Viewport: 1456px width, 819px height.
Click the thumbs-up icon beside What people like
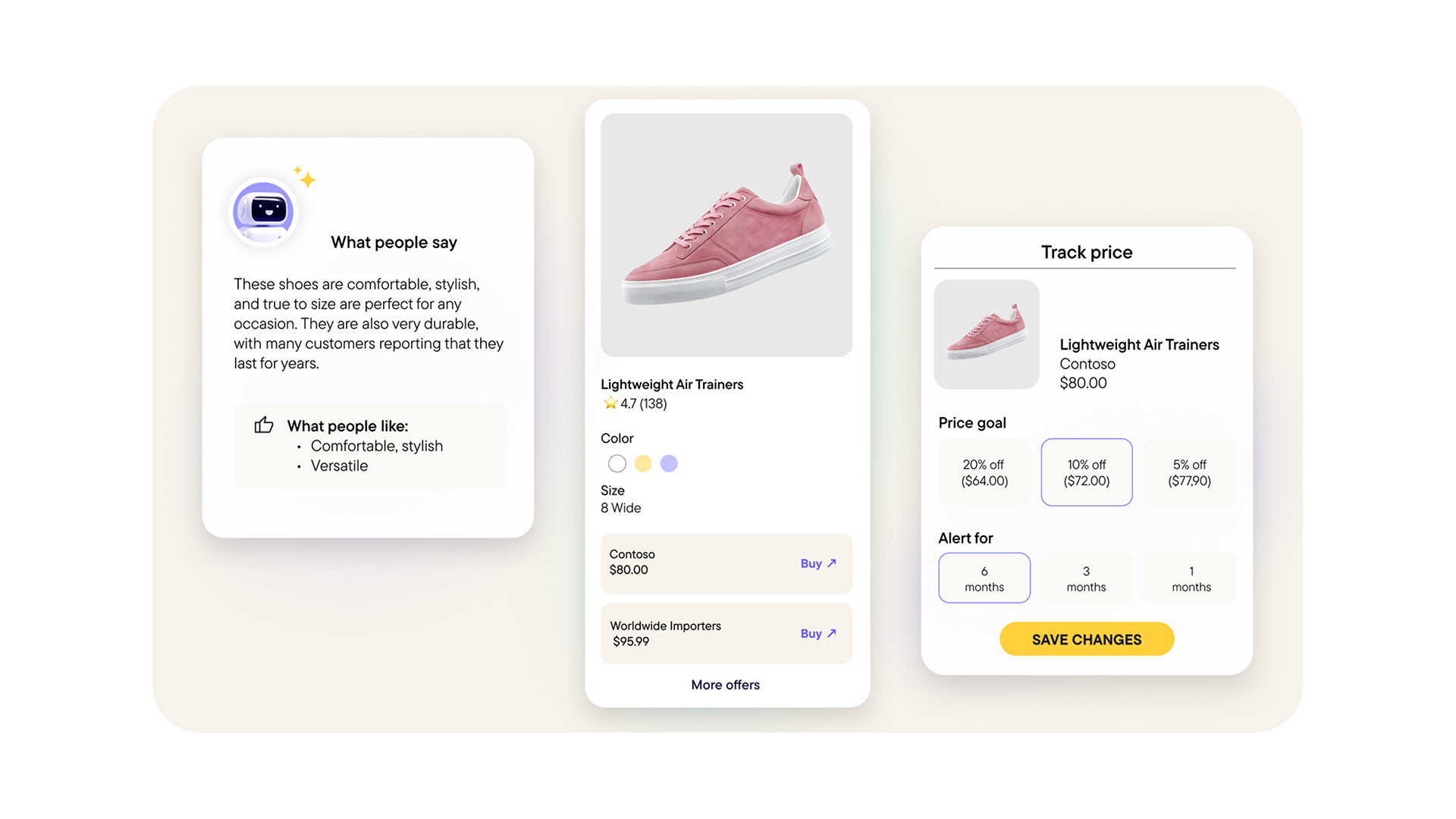[x=264, y=425]
